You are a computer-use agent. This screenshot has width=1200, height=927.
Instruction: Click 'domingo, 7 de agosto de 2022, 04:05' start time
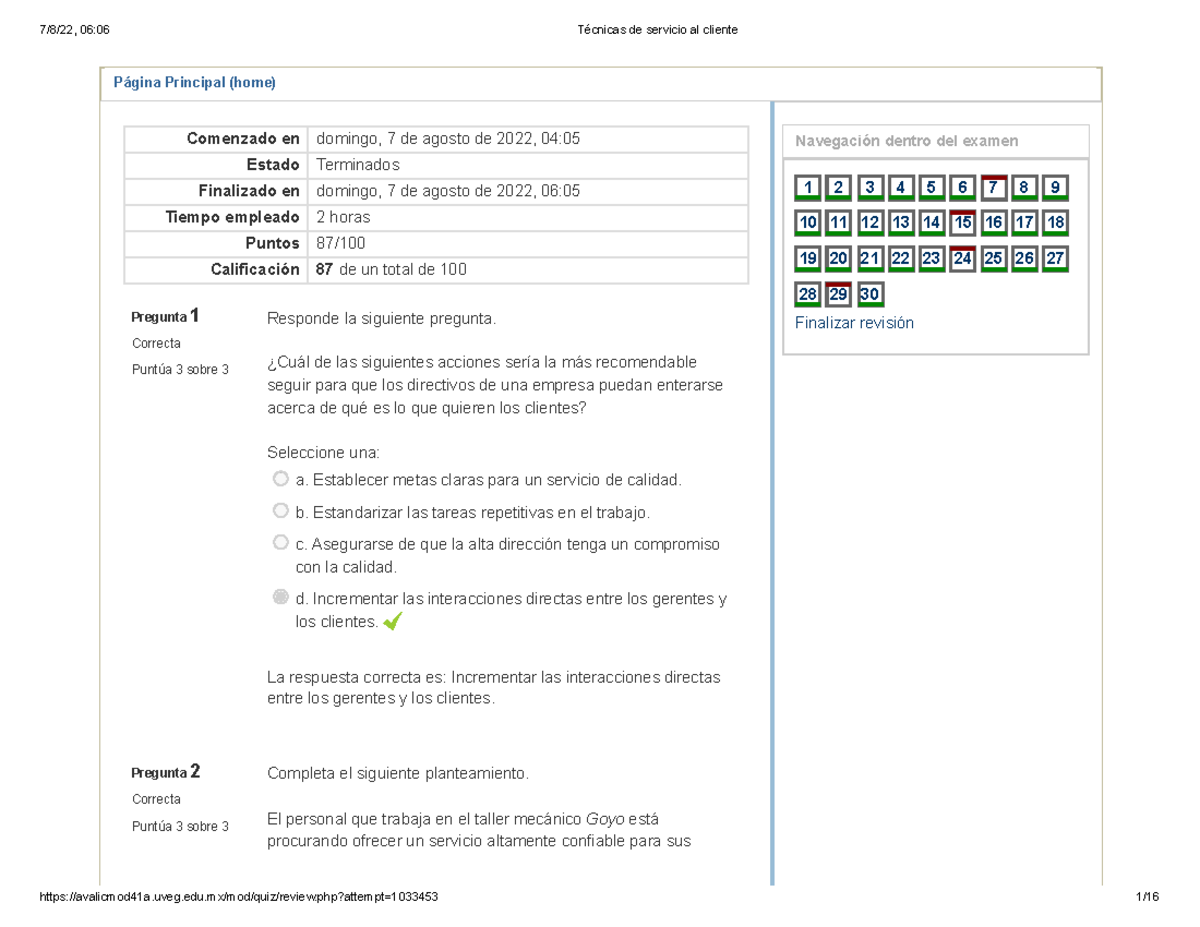point(448,139)
